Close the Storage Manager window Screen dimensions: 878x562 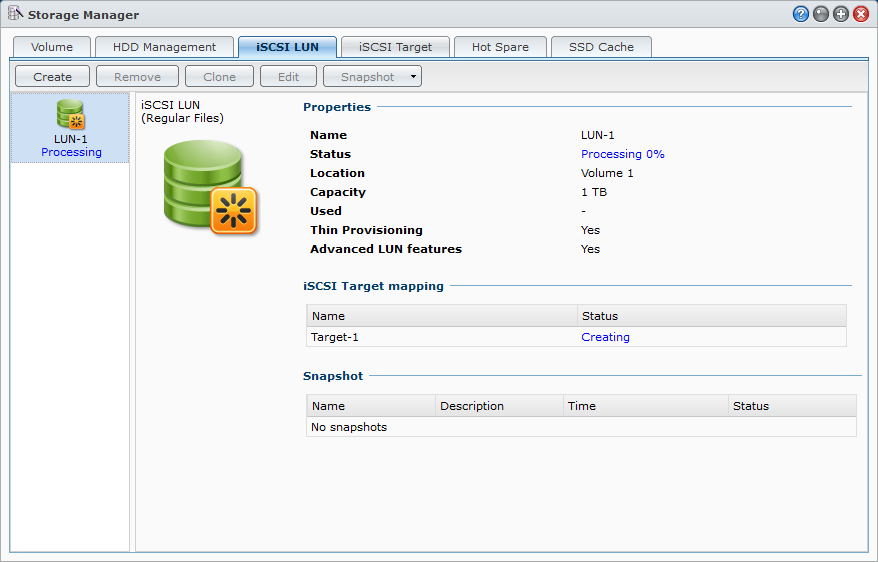click(860, 14)
